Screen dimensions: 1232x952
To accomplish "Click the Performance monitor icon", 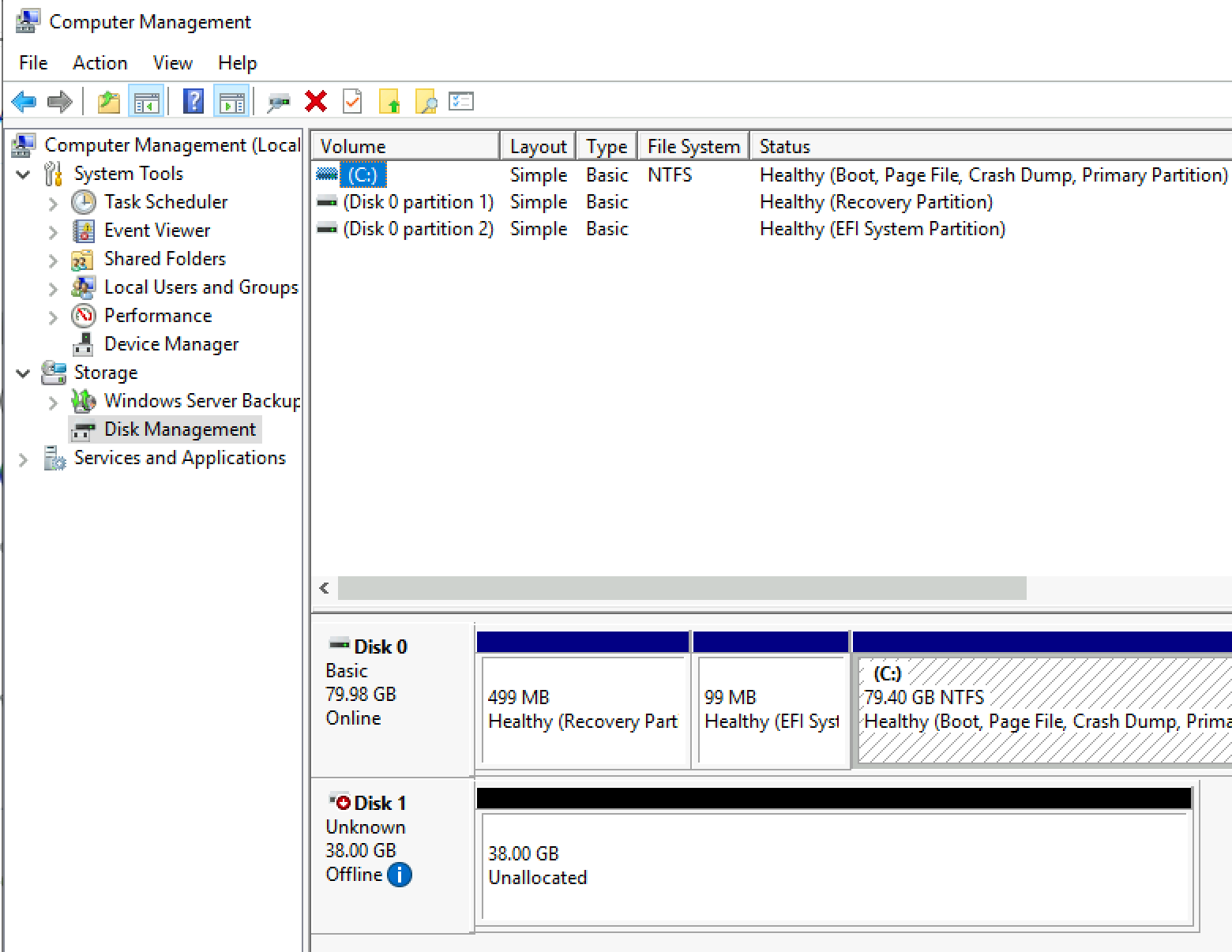I will click(84, 316).
